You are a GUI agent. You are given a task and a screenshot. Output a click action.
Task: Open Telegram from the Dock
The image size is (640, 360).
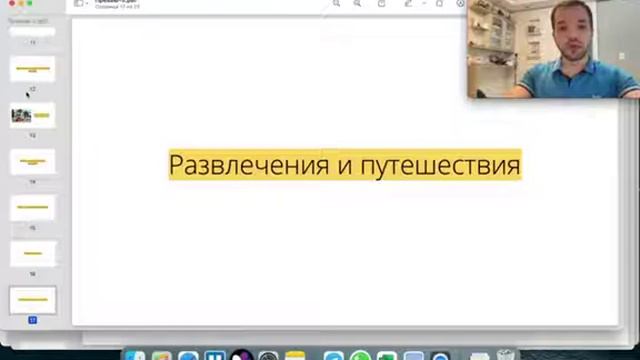point(334,355)
